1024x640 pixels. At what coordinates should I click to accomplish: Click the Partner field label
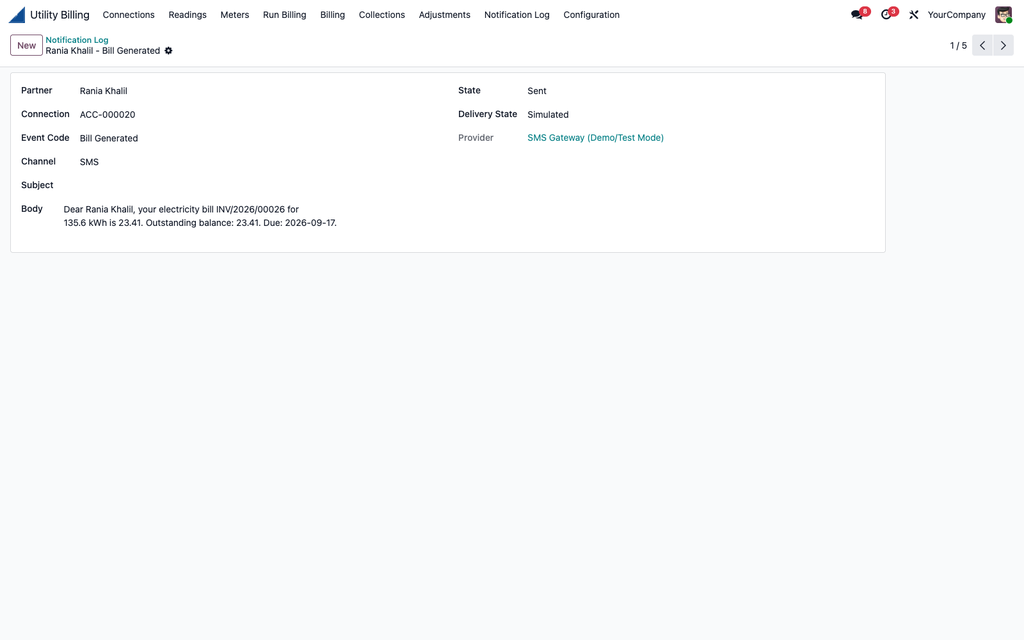click(37, 90)
